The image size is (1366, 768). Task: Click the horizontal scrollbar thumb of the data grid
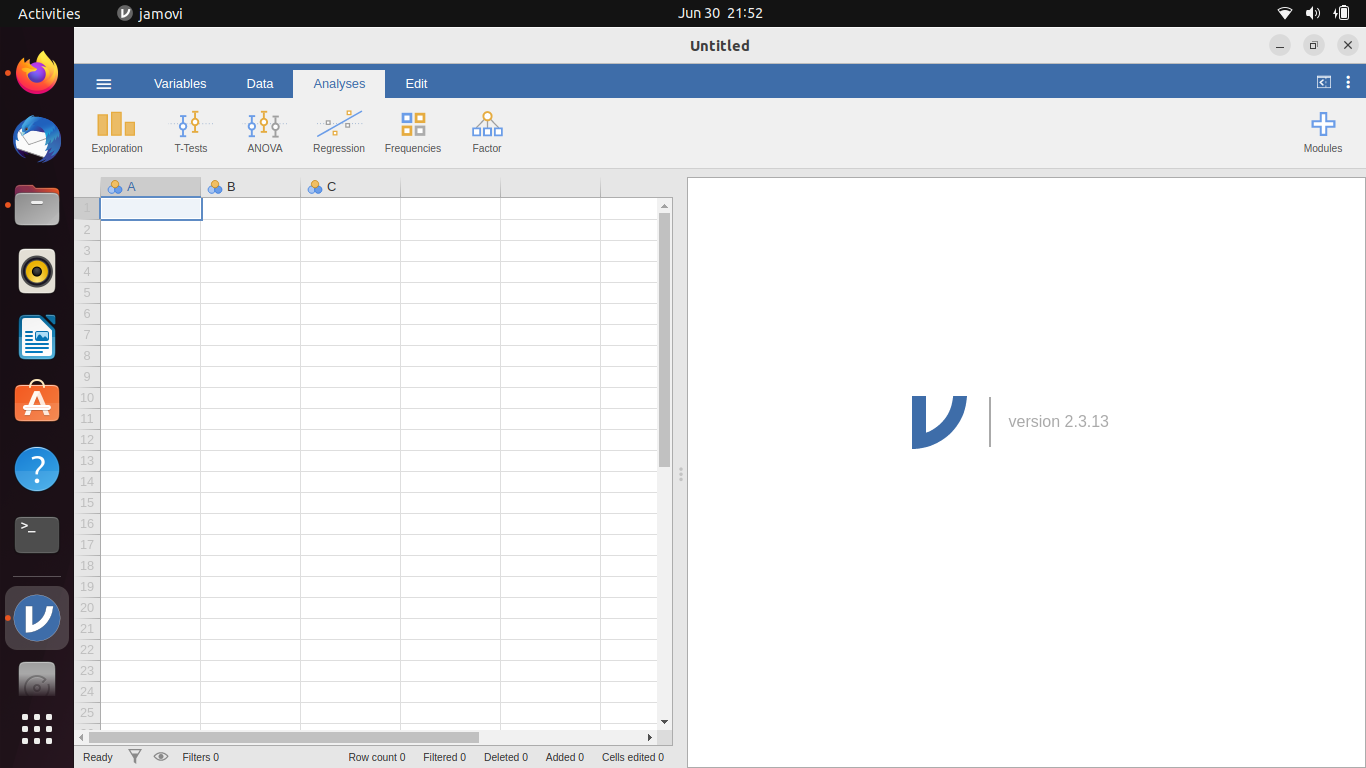tap(284, 737)
